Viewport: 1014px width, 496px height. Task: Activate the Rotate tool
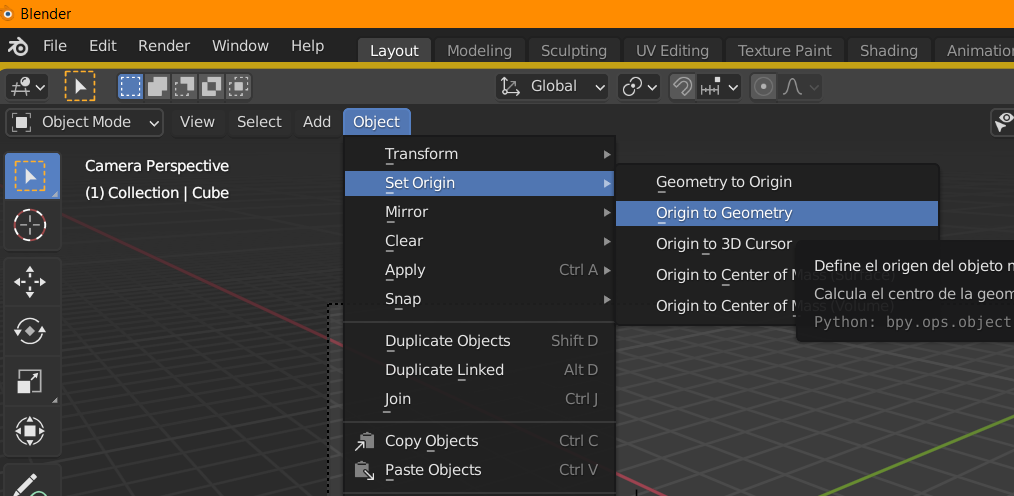tap(30, 330)
